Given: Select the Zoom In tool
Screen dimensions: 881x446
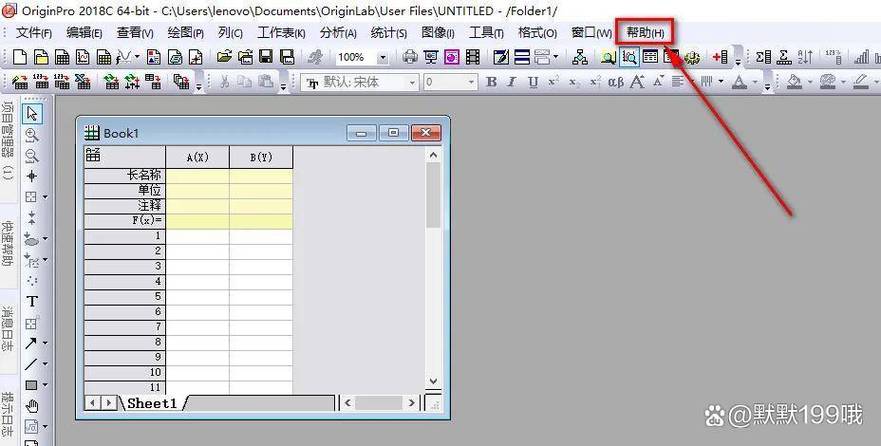Looking at the screenshot, I should click(x=32, y=135).
